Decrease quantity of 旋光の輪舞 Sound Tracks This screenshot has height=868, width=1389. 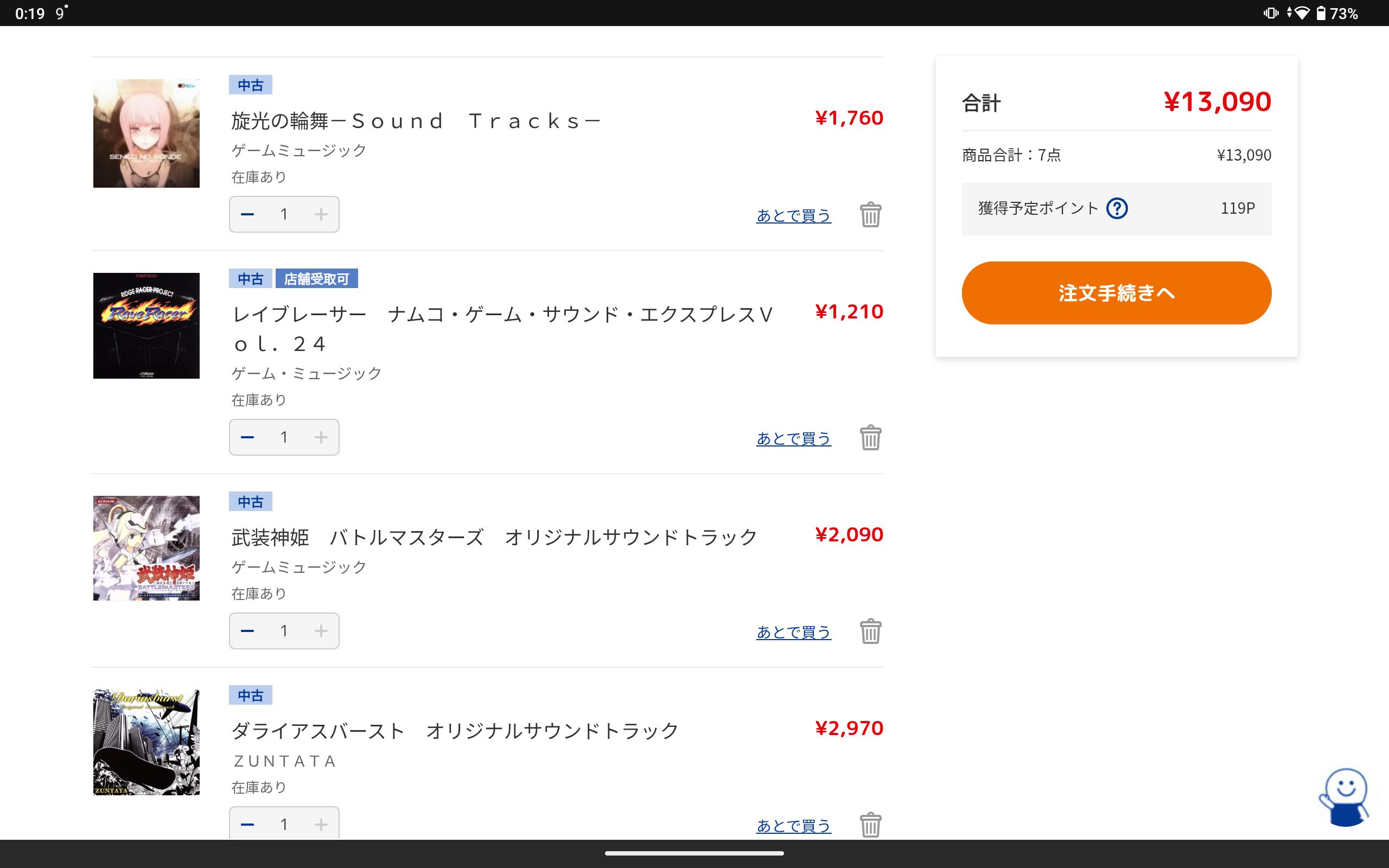[x=247, y=215]
